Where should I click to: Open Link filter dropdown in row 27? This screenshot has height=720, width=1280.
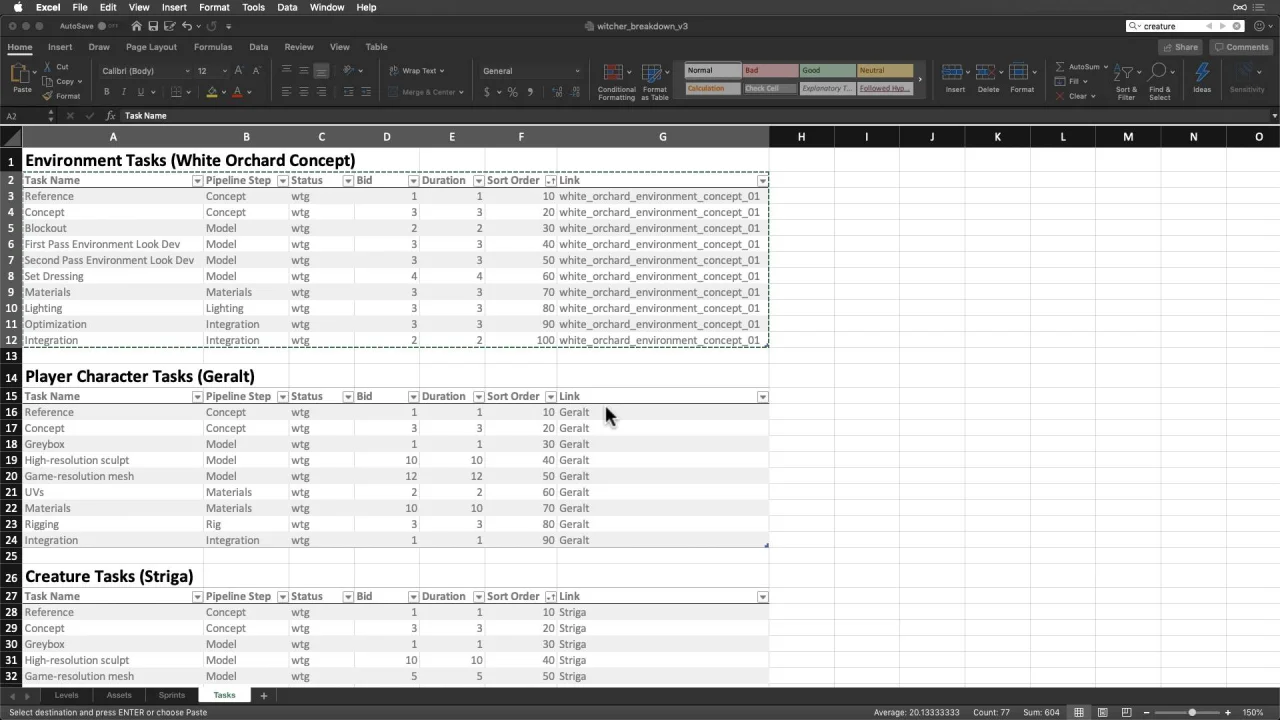point(763,597)
